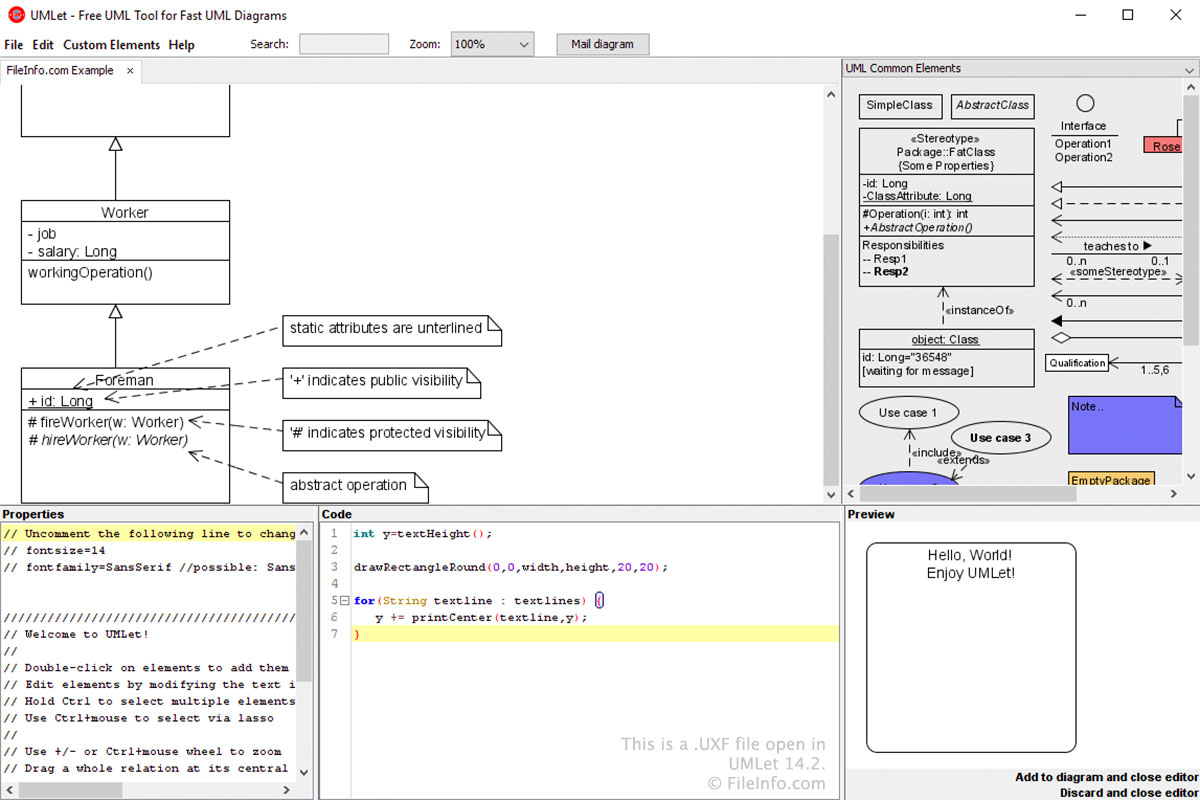Select the Foreman class in diagram
Image resolution: width=1200 pixels, height=800 pixels.
click(x=125, y=435)
